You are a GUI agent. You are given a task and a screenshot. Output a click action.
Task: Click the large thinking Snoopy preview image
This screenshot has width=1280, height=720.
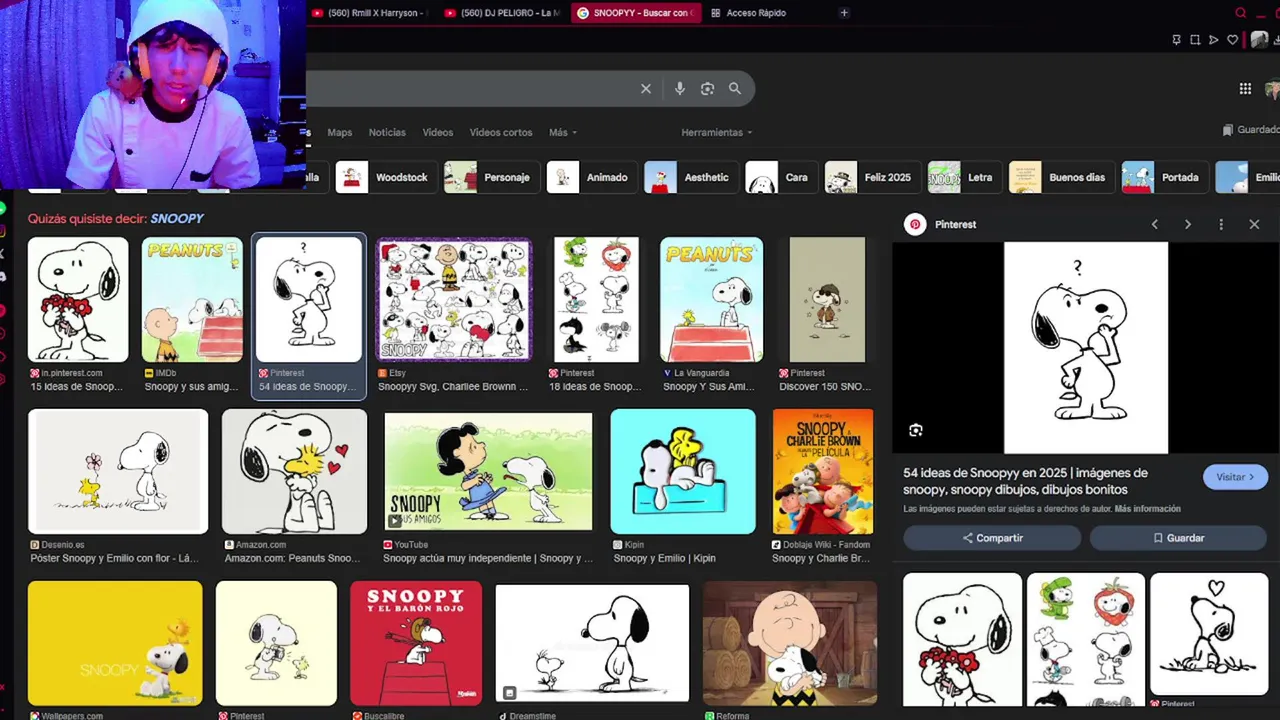tap(1086, 348)
